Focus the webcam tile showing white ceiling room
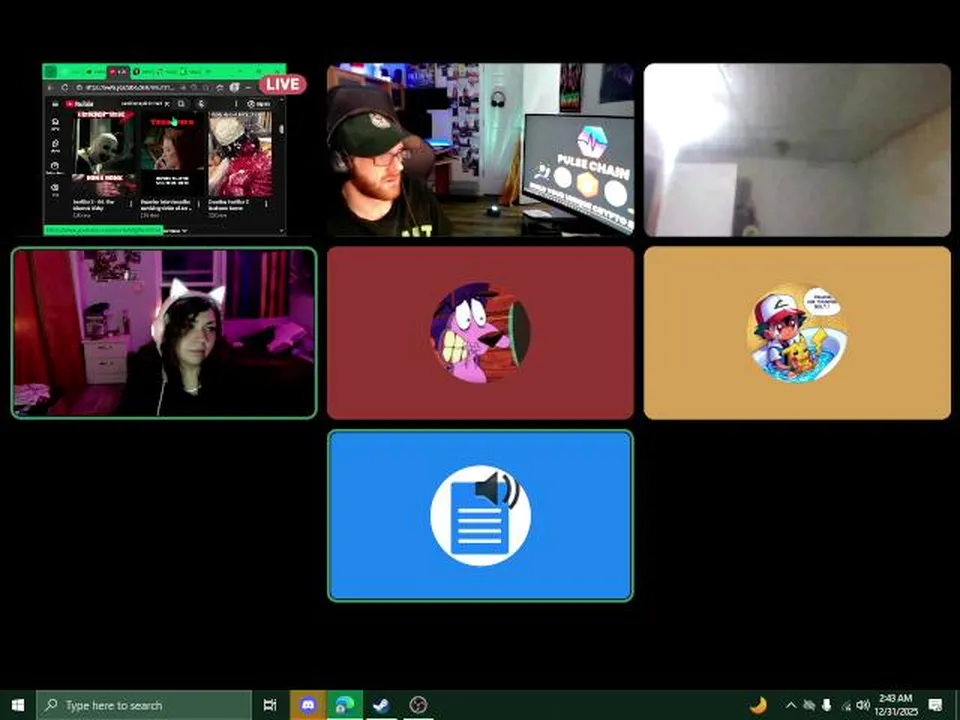 click(x=797, y=149)
